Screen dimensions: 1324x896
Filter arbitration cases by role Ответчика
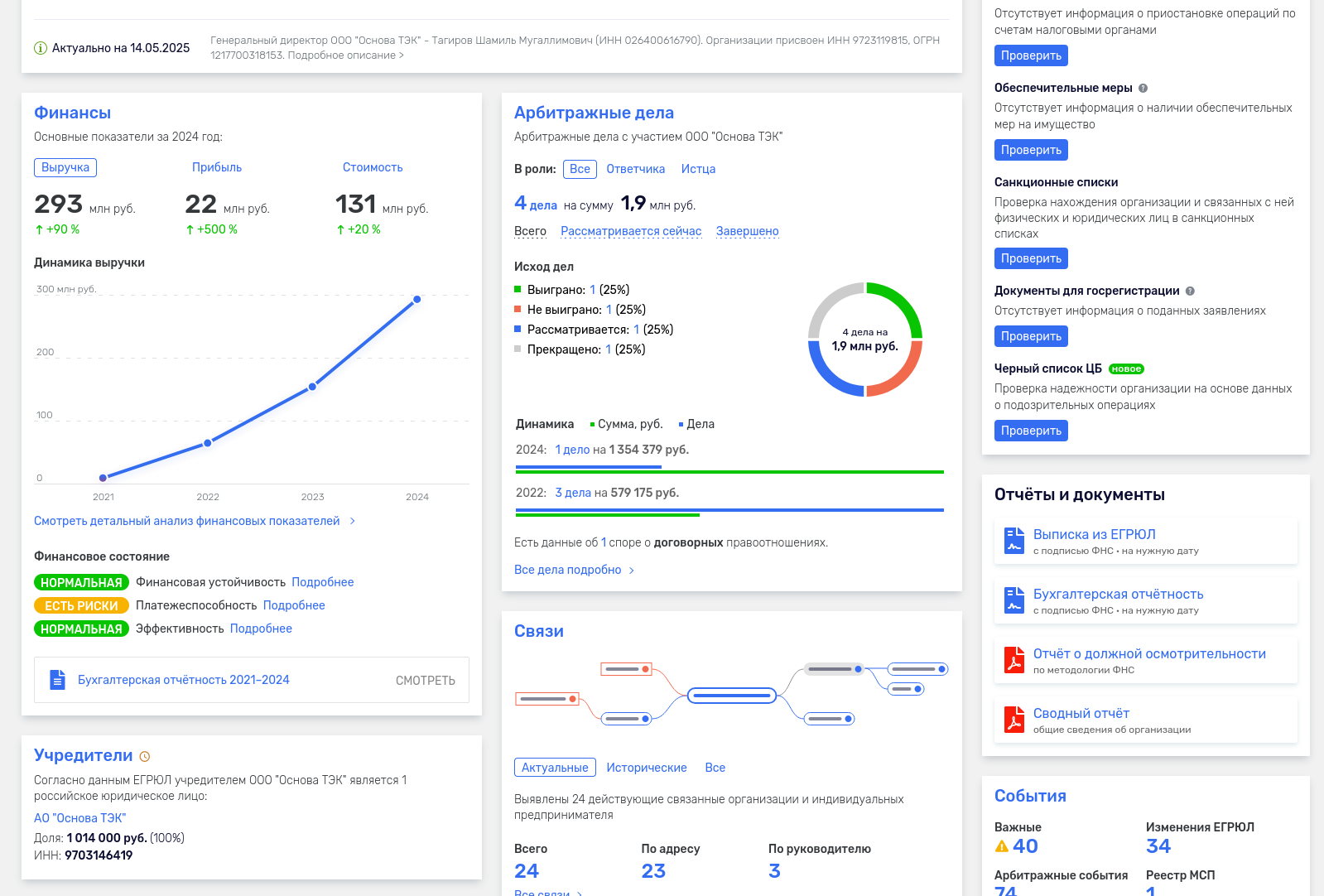[635, 169]
